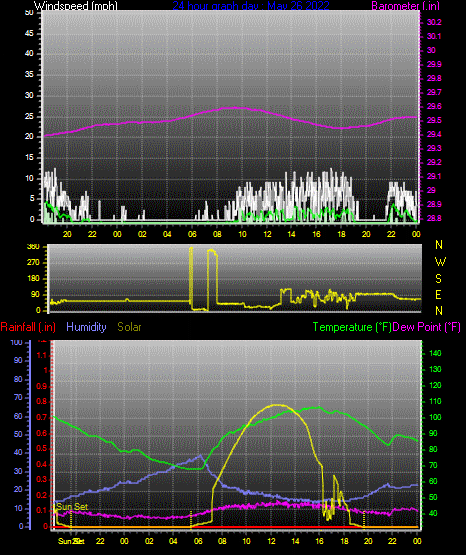Image resolution: width=466 pixels, height=555 pixels.
Task: Click the barometer scale value "29.3"
Action: [434, 148]
